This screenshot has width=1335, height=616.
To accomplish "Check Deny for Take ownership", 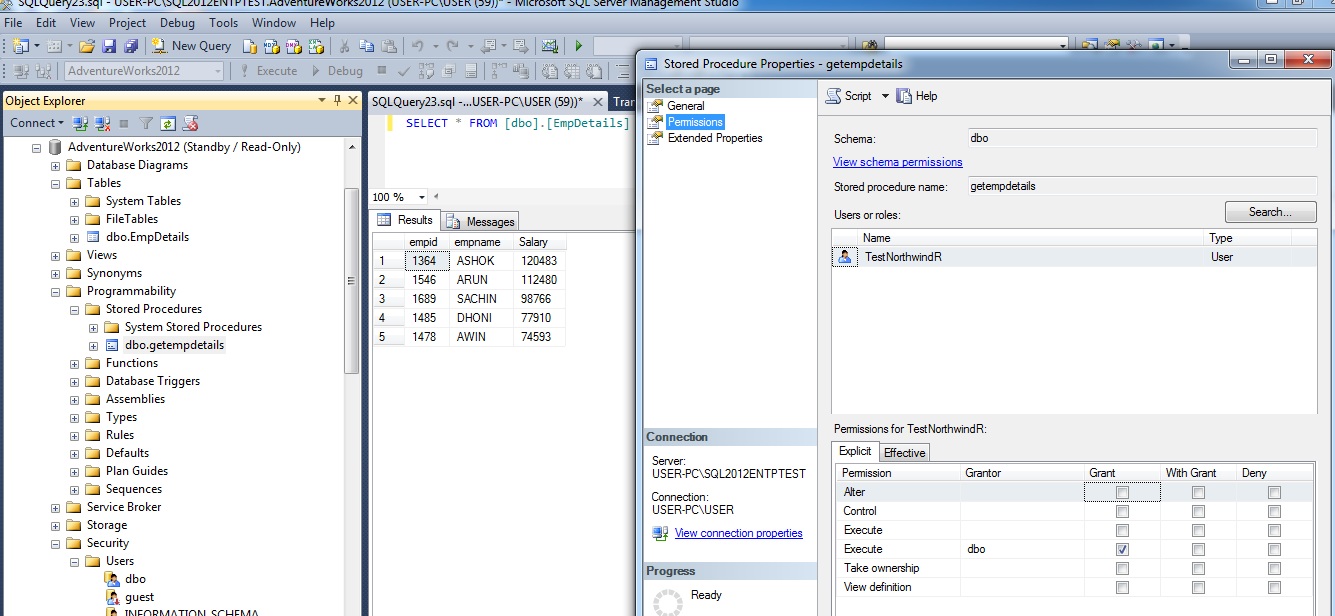I will pyautogui.click(x=1274, y=568).
